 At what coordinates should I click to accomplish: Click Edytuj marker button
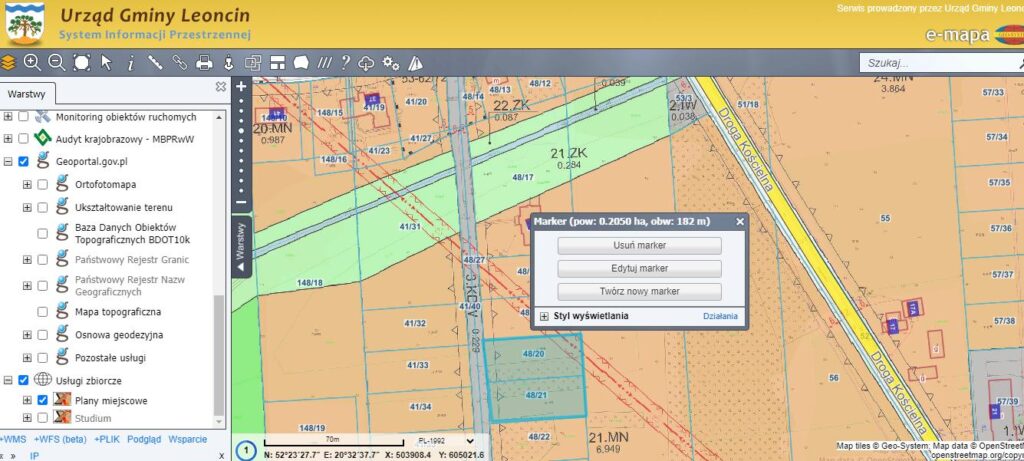pos(639,268)
